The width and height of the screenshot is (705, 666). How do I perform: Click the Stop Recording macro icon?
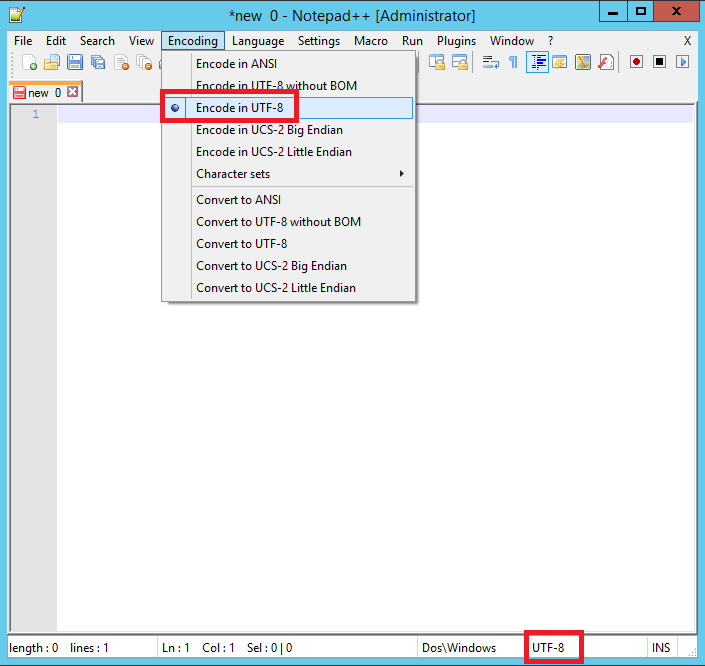click(x=659, y=62)
